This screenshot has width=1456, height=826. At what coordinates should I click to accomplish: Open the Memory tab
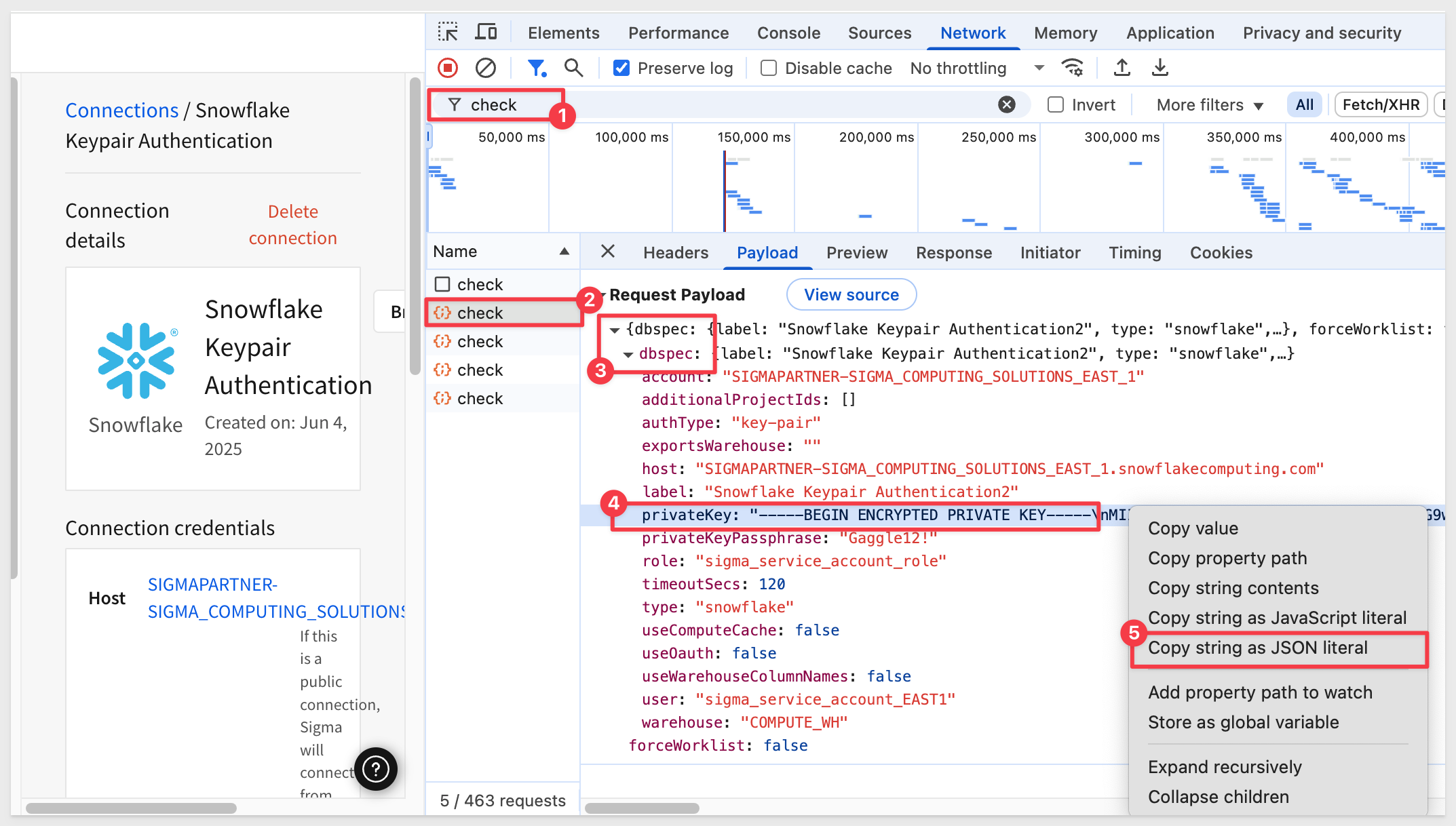tap(1065, 33)
